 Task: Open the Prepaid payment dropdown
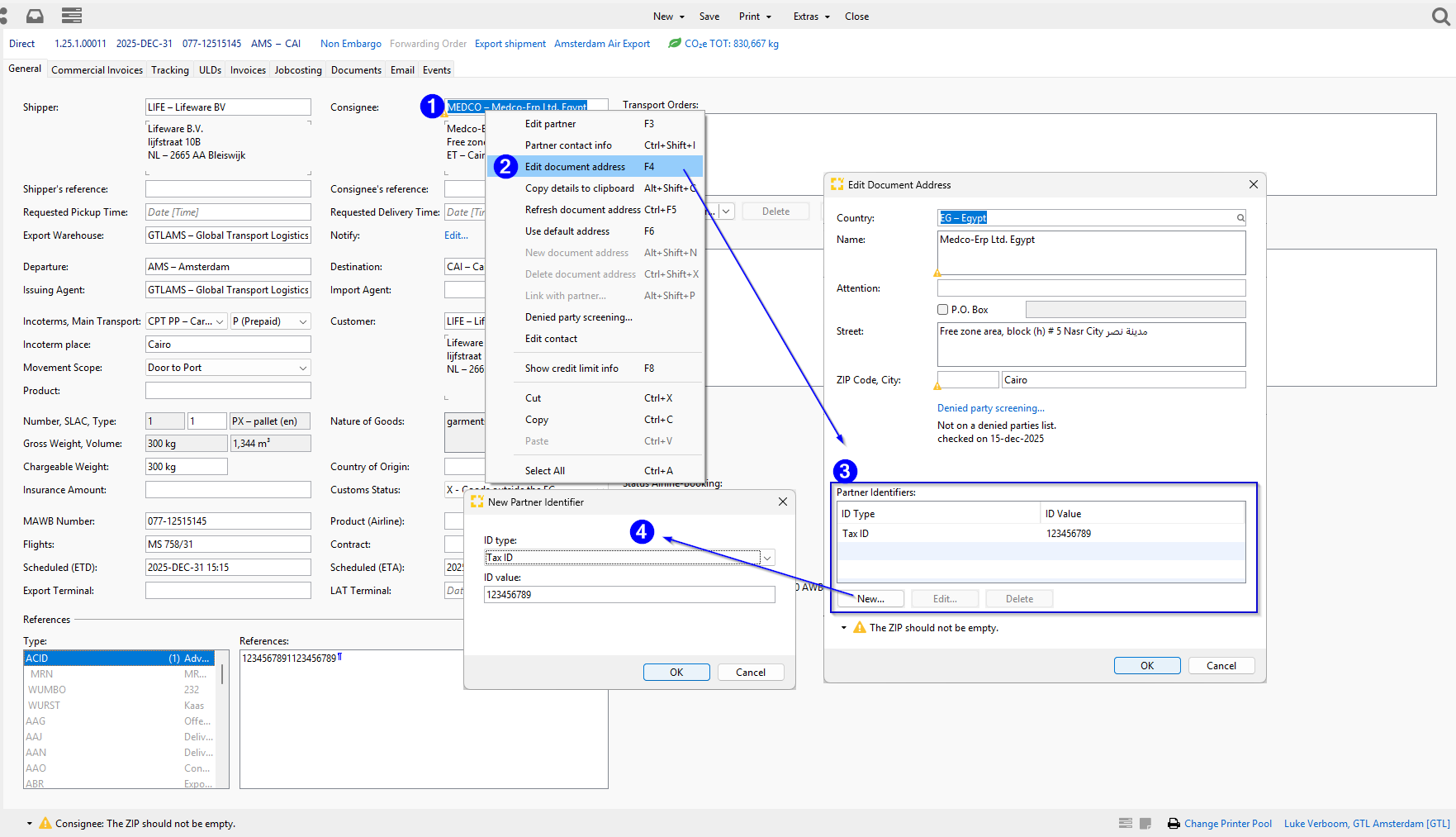tap(303, 321)
